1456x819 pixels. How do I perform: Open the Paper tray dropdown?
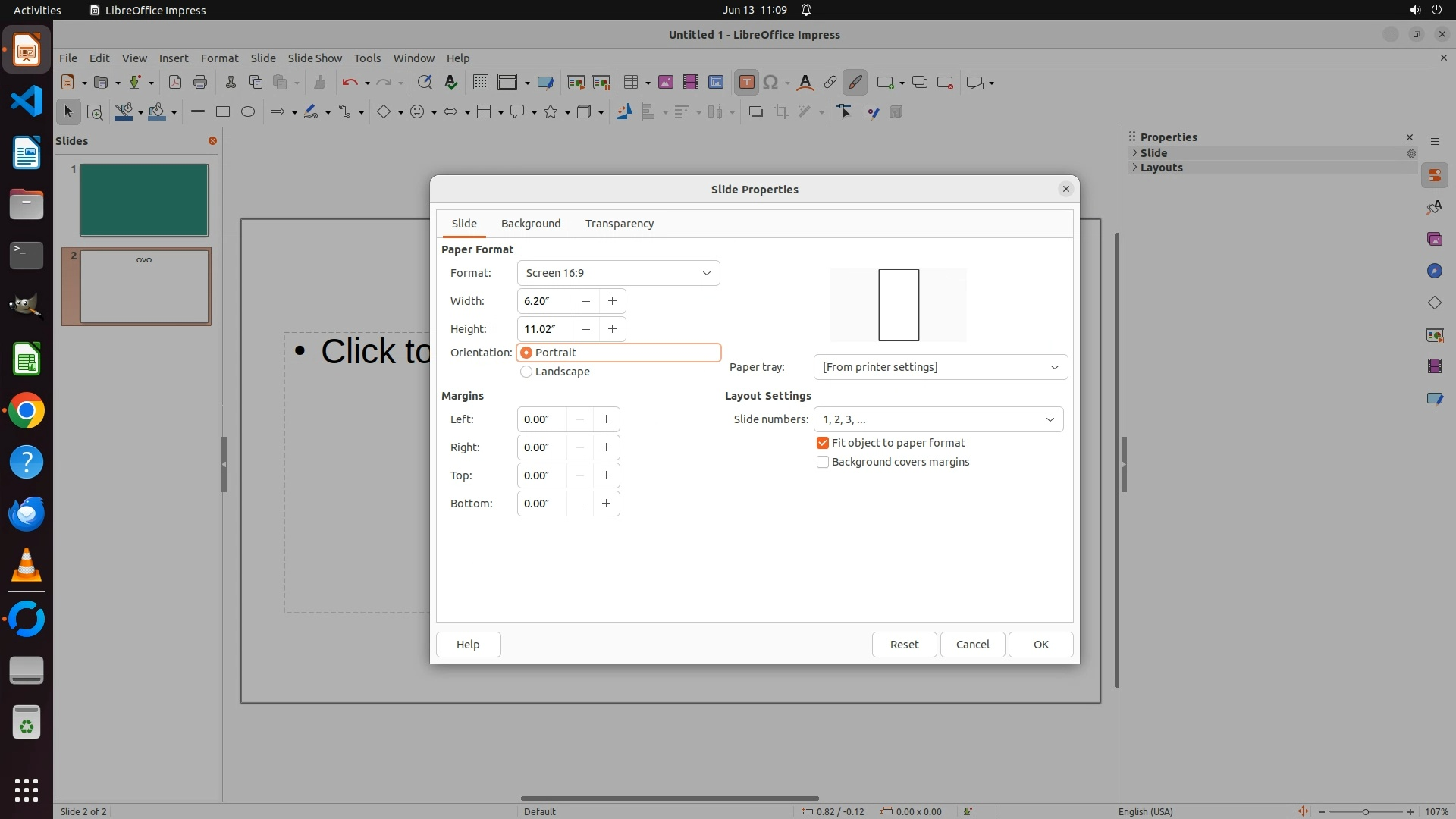[x=940, y=367]
